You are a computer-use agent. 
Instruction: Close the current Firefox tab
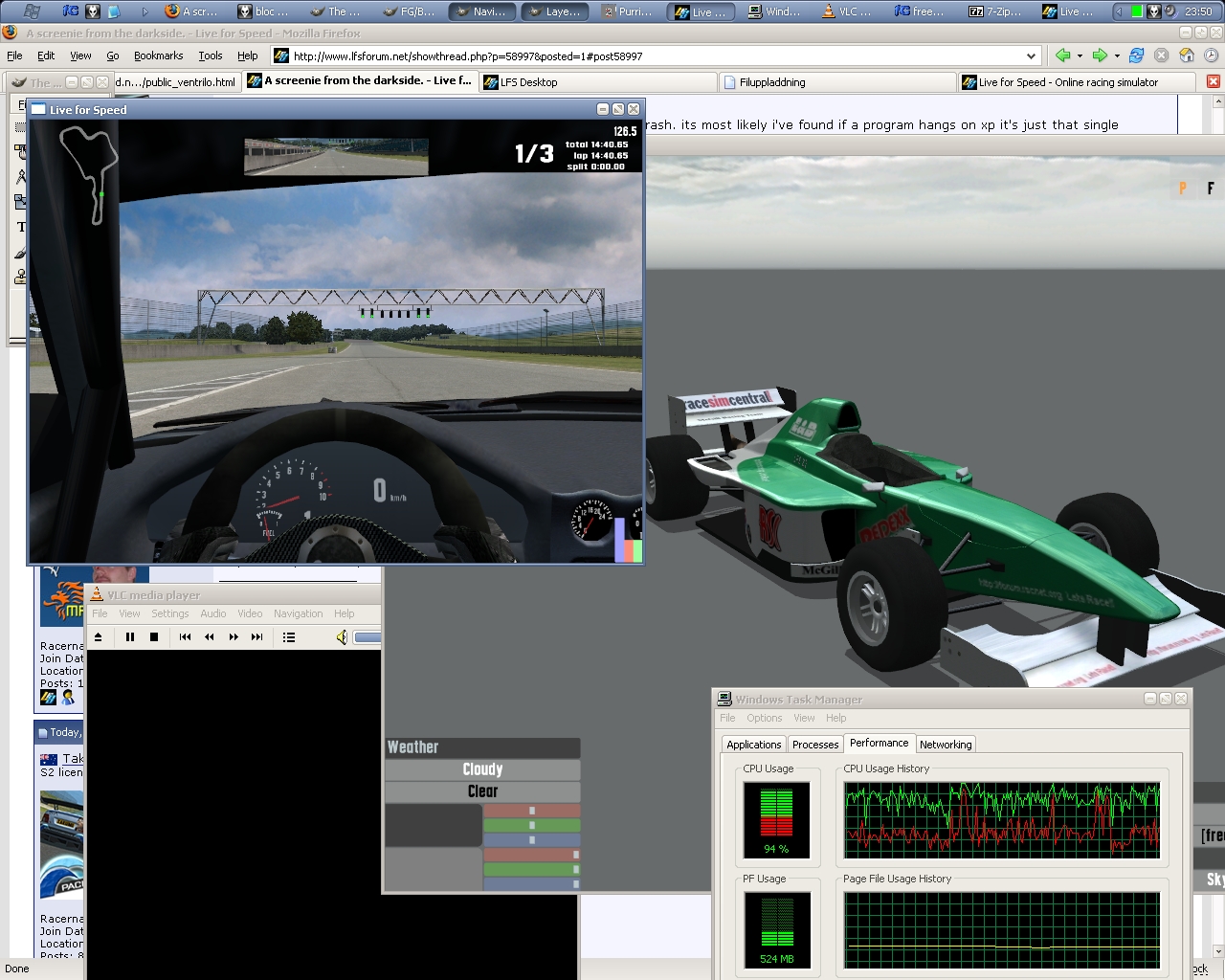[x=1214, y=81]
